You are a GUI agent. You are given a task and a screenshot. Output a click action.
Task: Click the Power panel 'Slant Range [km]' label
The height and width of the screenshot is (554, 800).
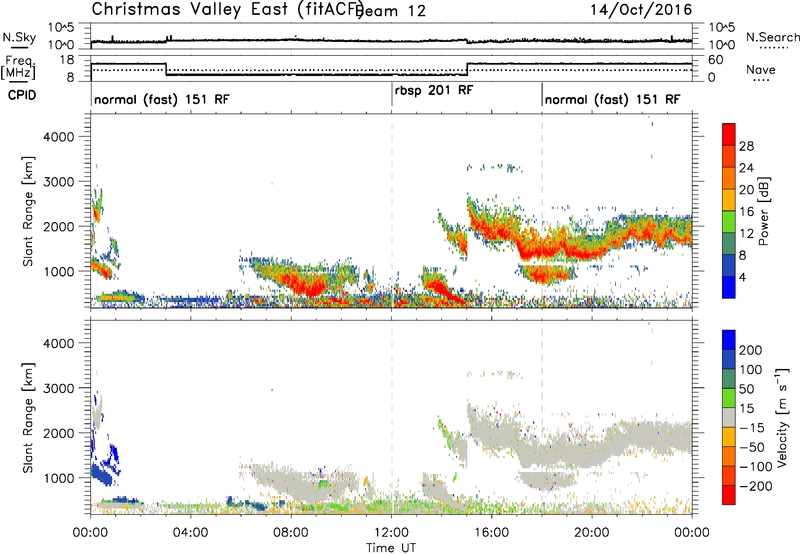(28, 211)
